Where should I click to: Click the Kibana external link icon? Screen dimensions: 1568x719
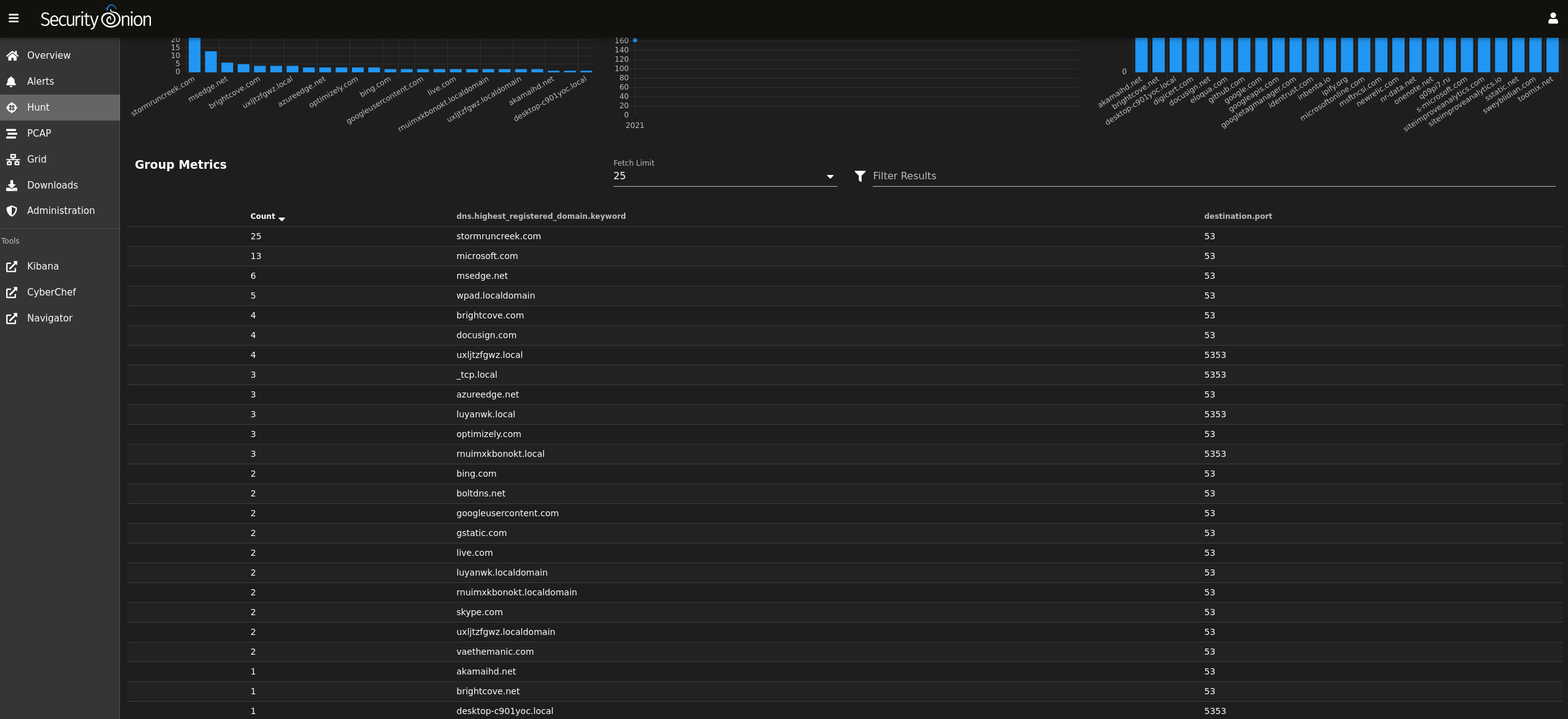pyautogui.click(x=12, y=266)
